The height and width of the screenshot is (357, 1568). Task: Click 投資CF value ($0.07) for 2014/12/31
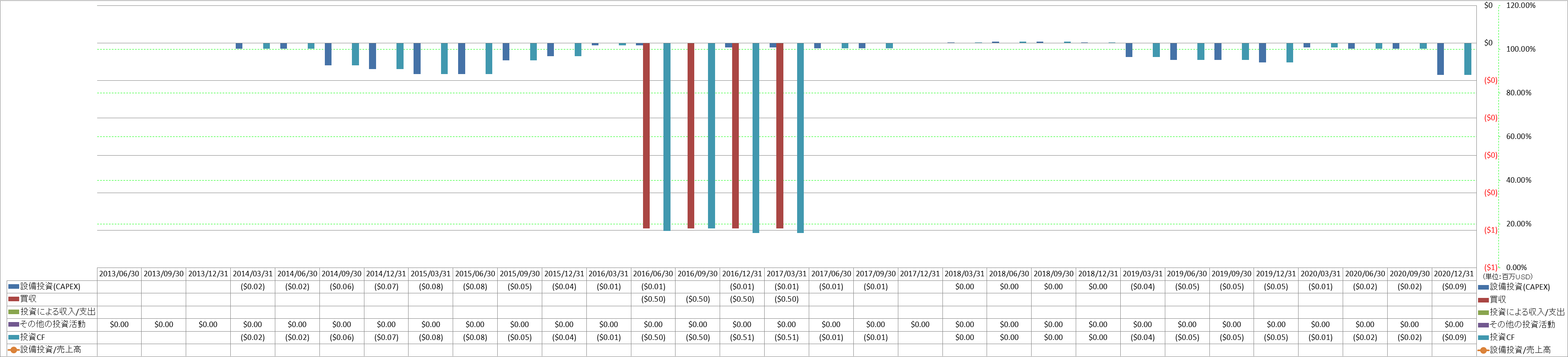coord(386,337)
